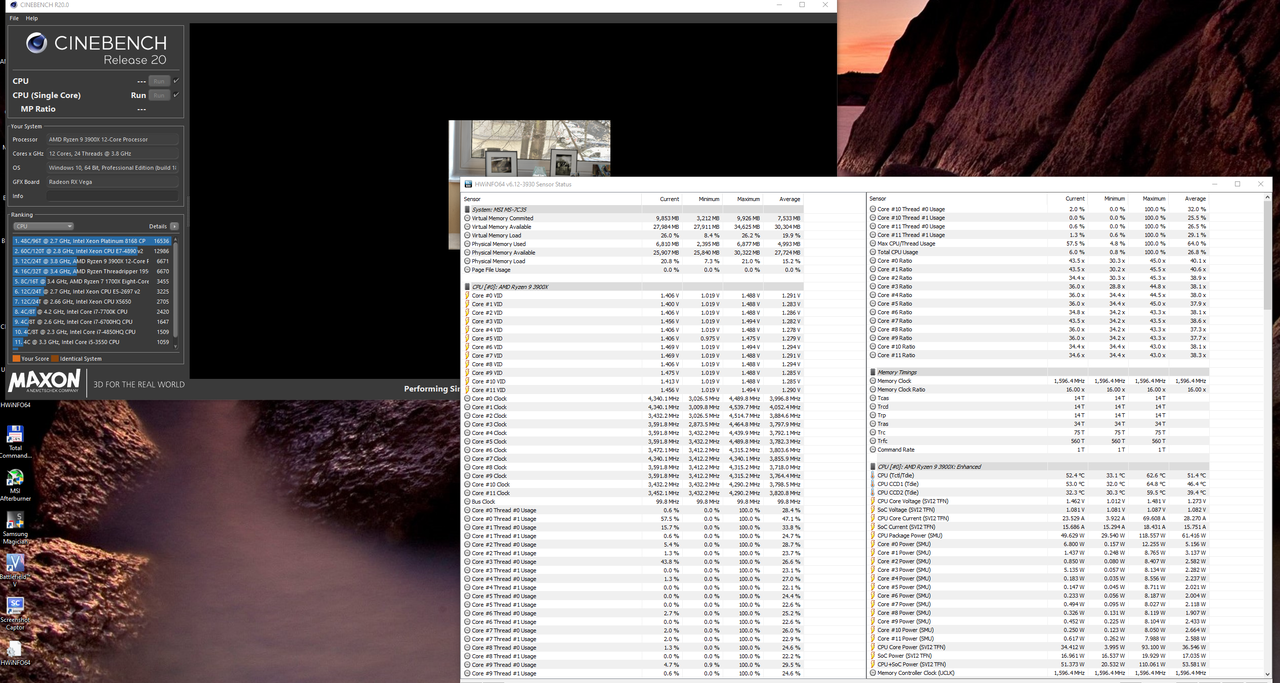Click the Memory Timings section chip icon

[x=872, y=373]
